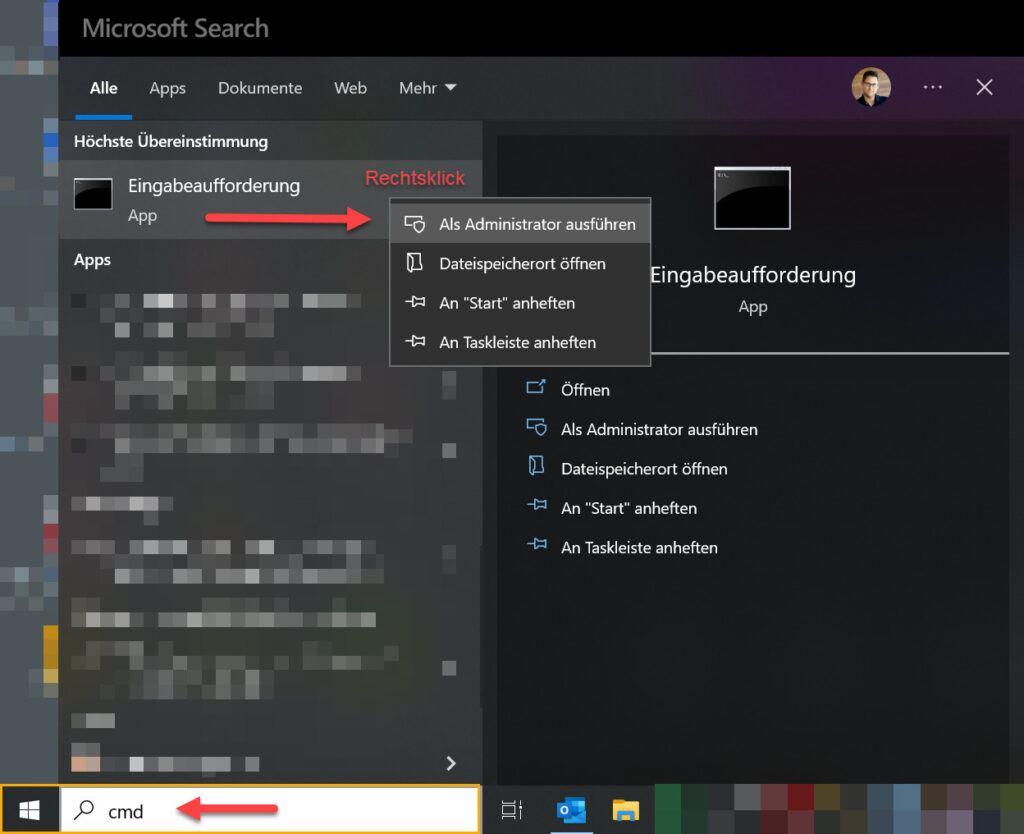Expand the last Apps result chevron arrow
The width and height of the screenshot is (1024, 834).
click(x=451, y=763)
